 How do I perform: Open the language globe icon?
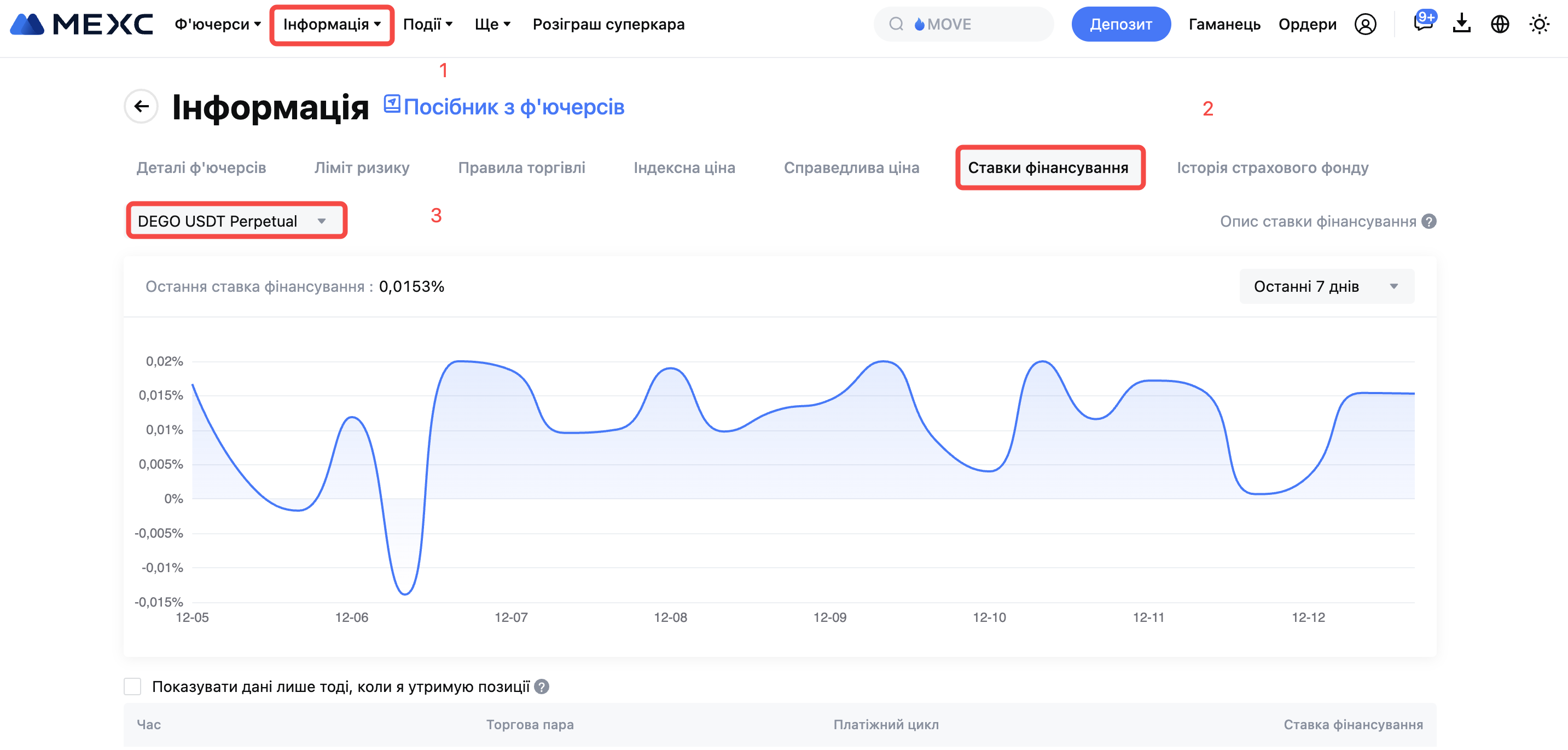coord(1500,25)
